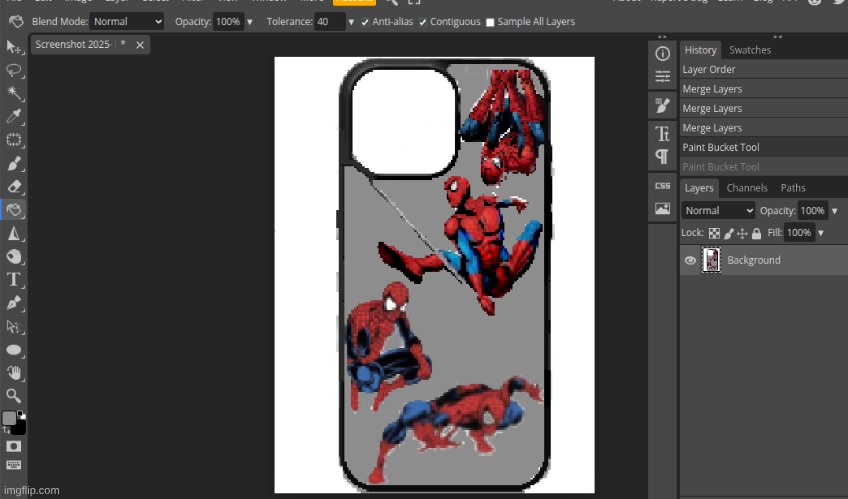Click the Layers panel Opacity value field
The width and height of the screenshot is (848, 499).
point(813,210)
